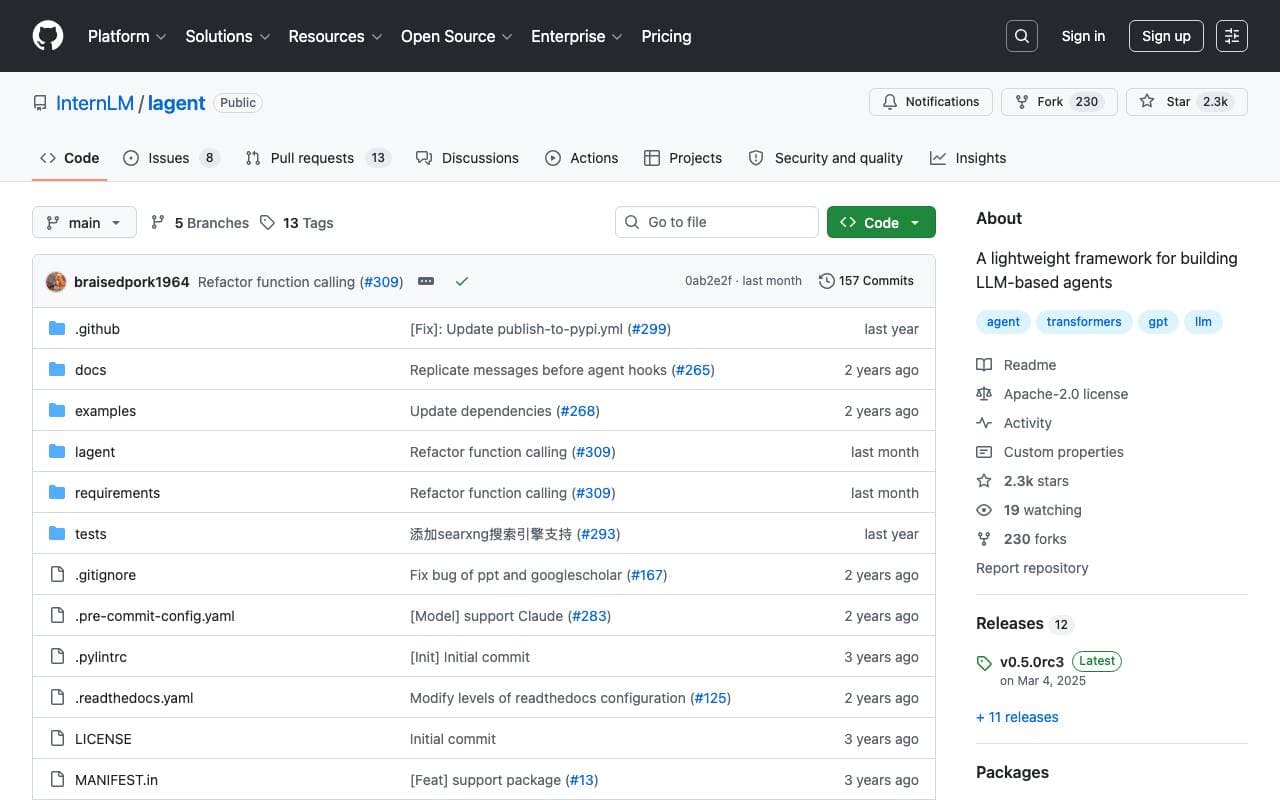Image resolution: width=1280 pixels, height=800 pixels.
Task: Open the .github folder icon
Action: 57,329
